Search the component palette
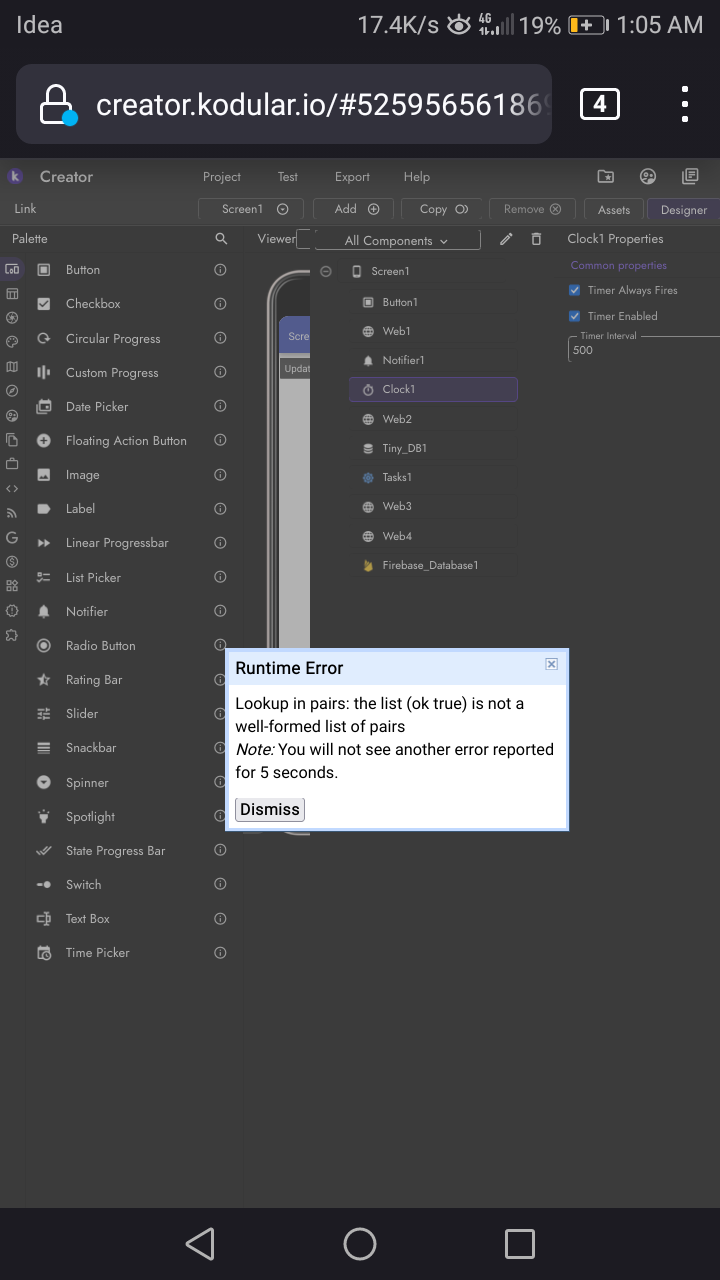 point(221,239)
